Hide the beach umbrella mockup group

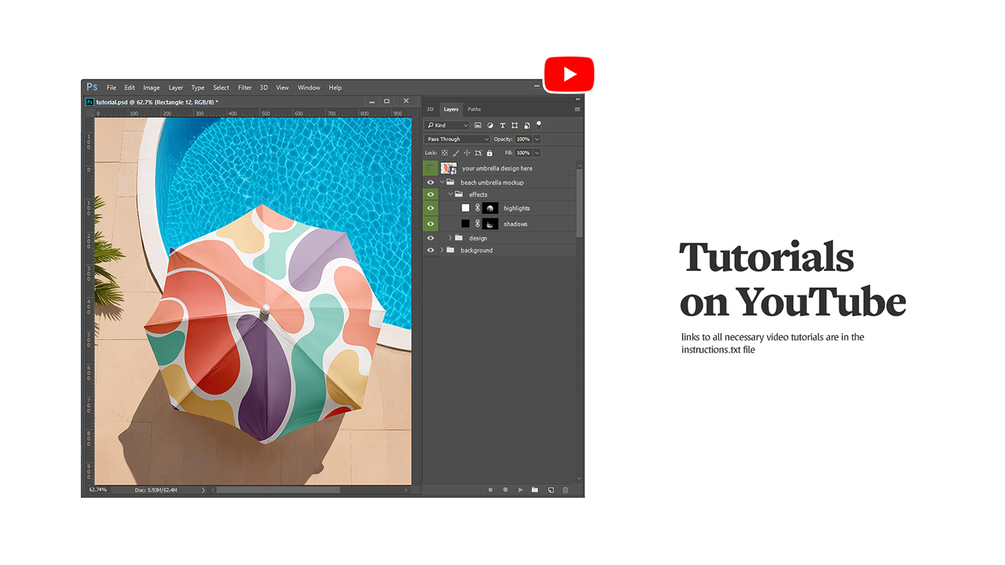point(431,183)
